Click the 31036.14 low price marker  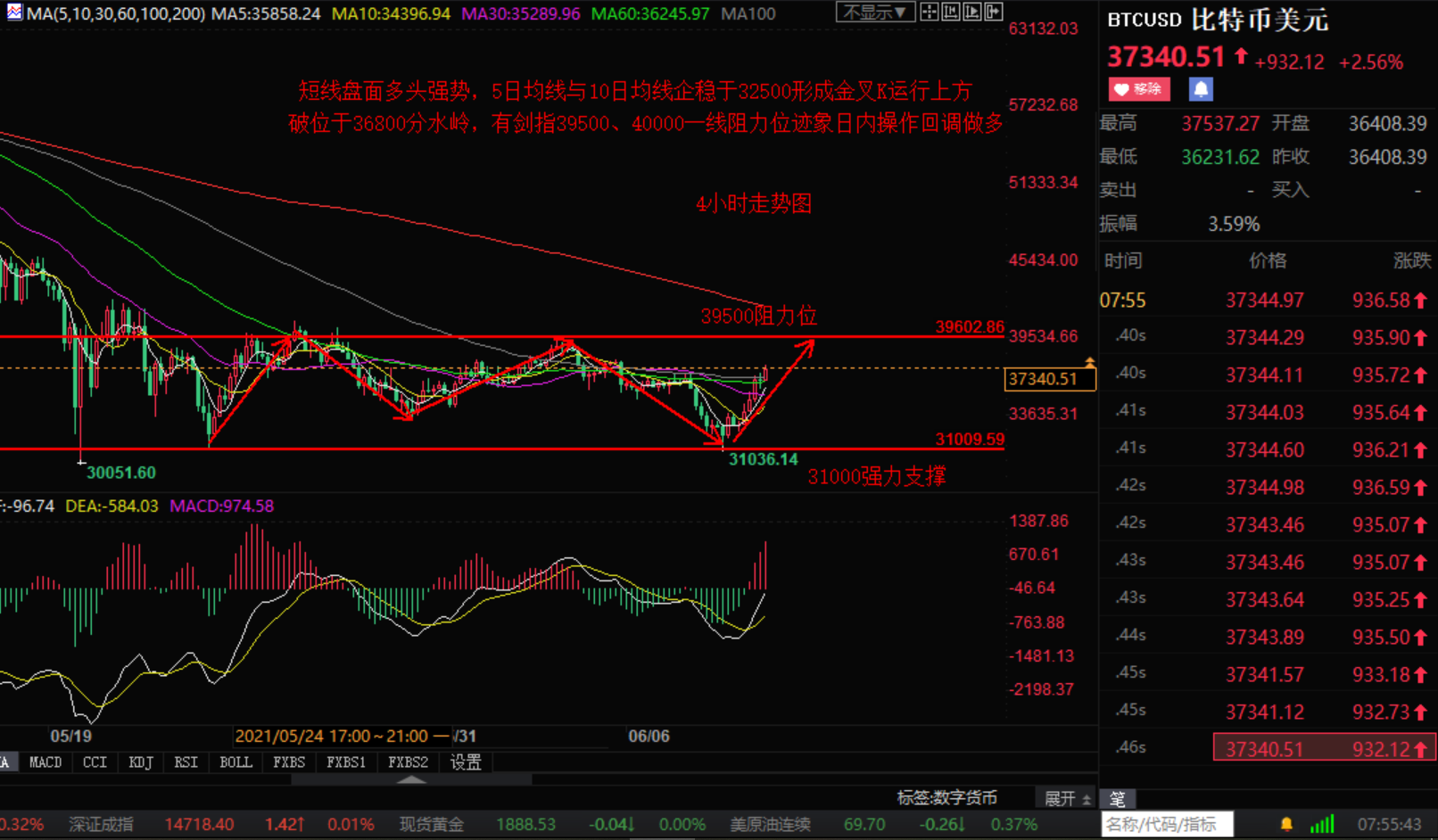[x=764, y=459]
